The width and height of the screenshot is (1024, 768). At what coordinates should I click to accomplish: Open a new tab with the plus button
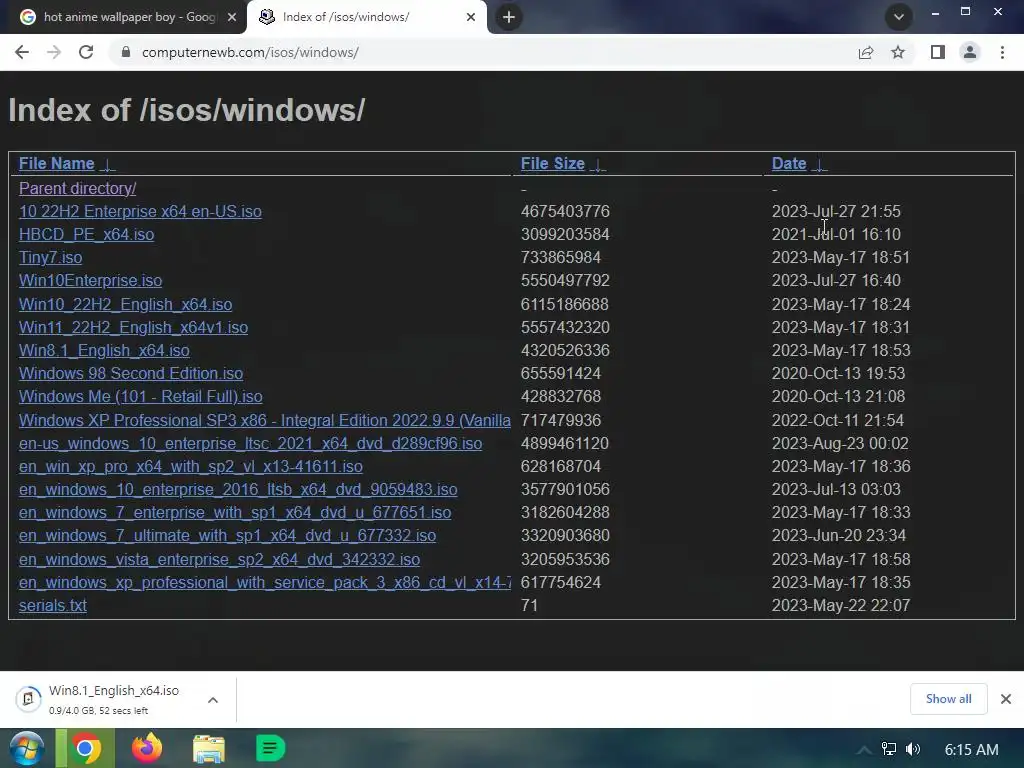click(509, 17)
